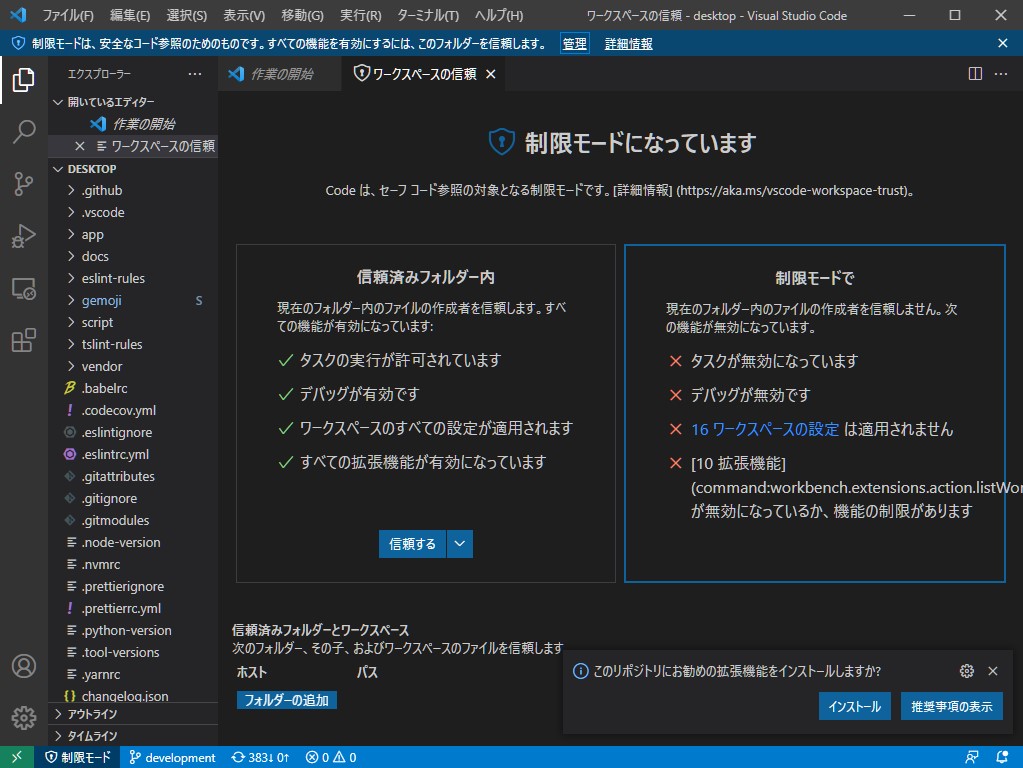Image resolution: width=1023 pixels, height=768 pixels.
Task: Open the Search view icon
Action: tap(24, 132)
